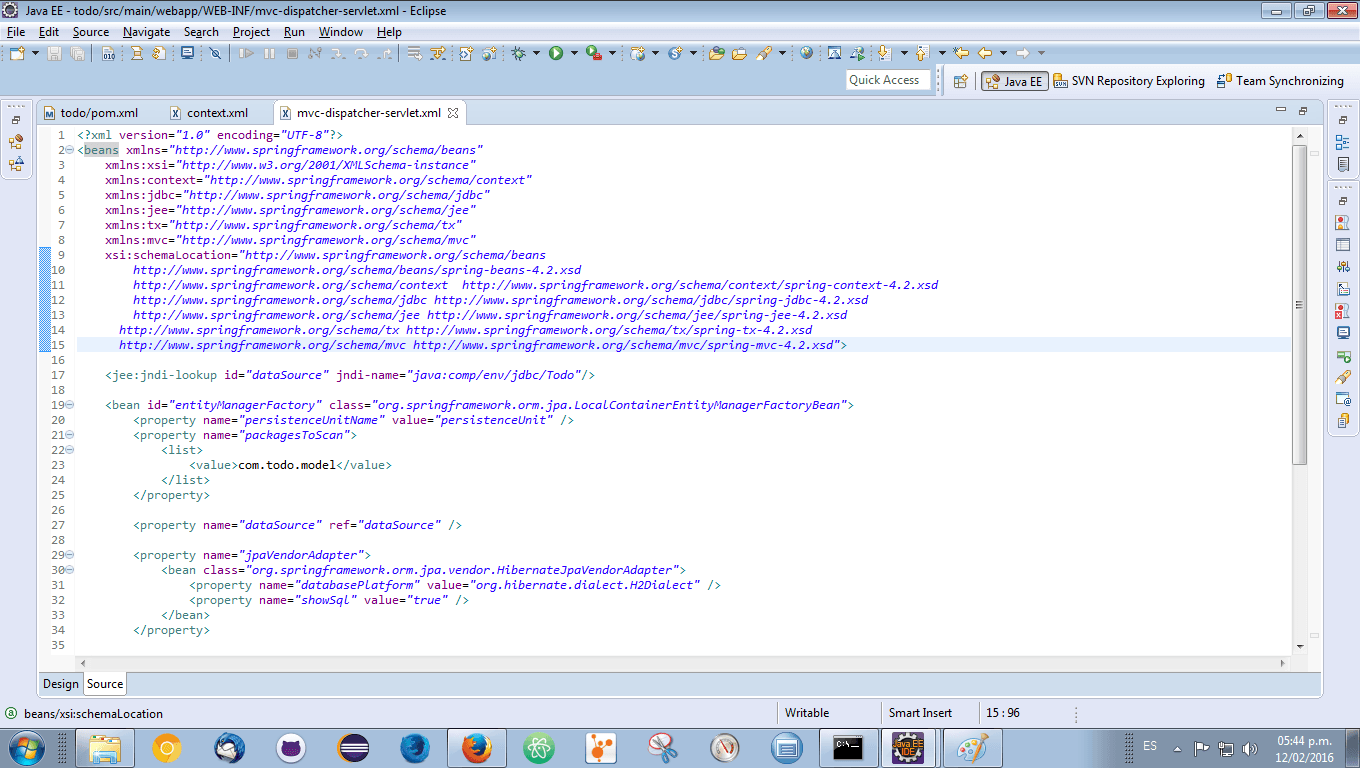This screenshot has height=768, width=1362.
Task: Click the Outline view icon in right sidebar
Action: tap(1343, 143)
